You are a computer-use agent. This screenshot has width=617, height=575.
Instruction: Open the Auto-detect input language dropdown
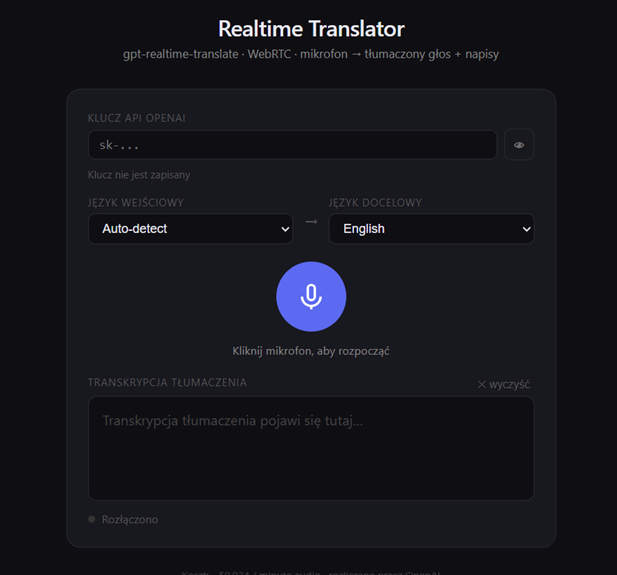pyautogui.click(x=190, y=229)
